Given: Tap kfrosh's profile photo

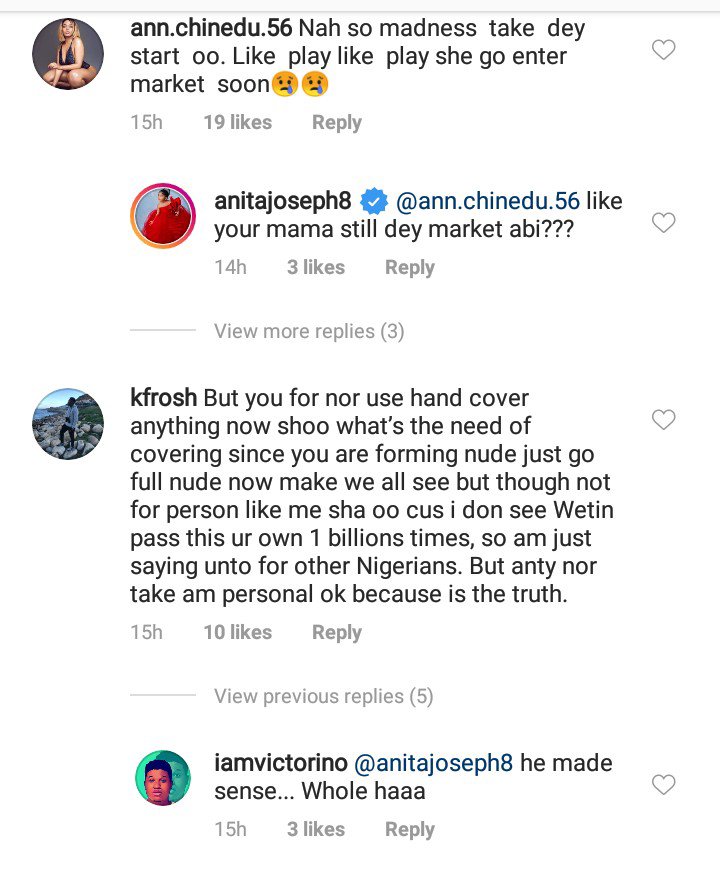Looking at the screenshot, I should point(69,423).
